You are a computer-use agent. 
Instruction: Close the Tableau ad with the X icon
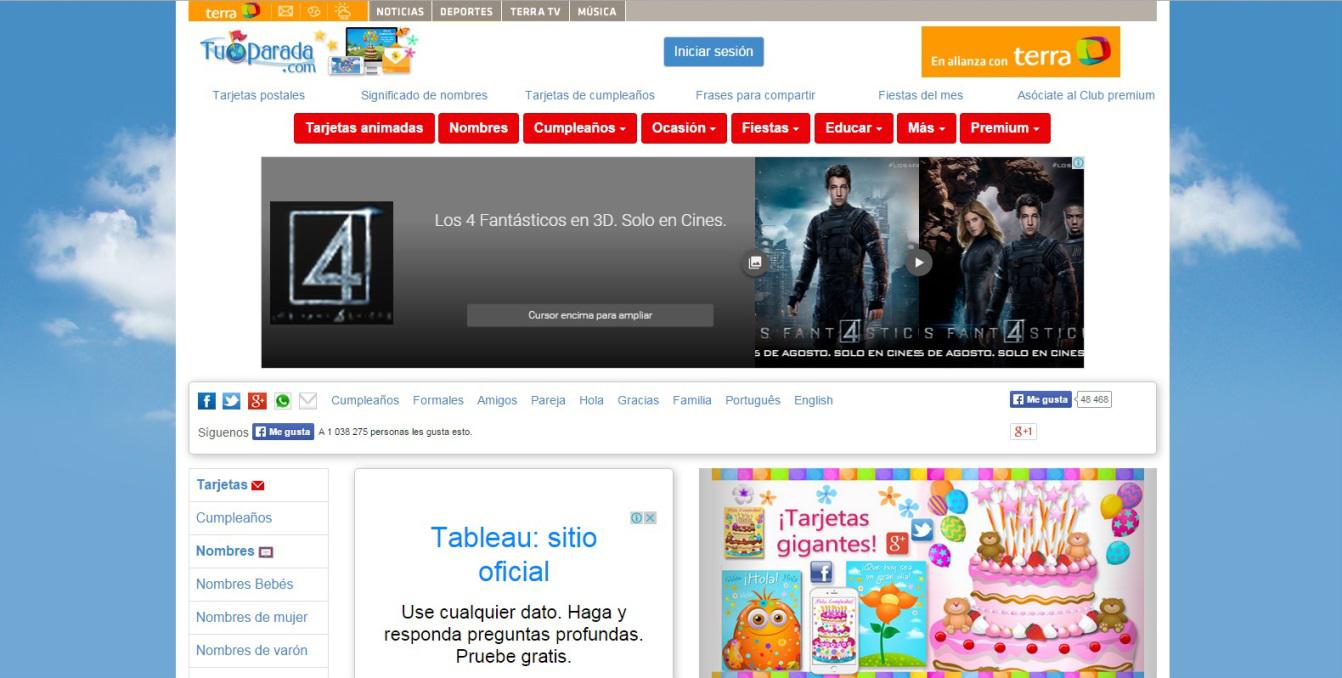pyautogui.click(x=650, y=518)
